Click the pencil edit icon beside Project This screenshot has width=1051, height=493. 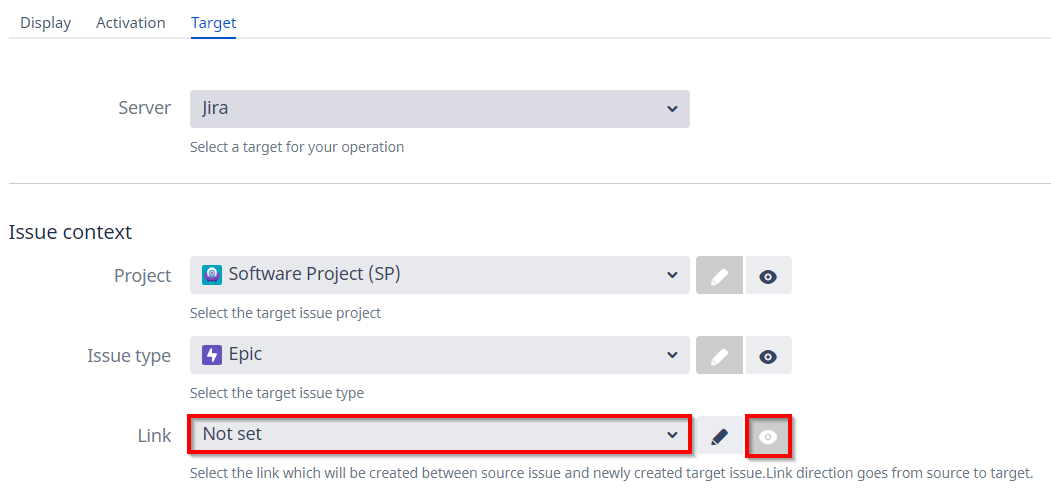point(719,276)
